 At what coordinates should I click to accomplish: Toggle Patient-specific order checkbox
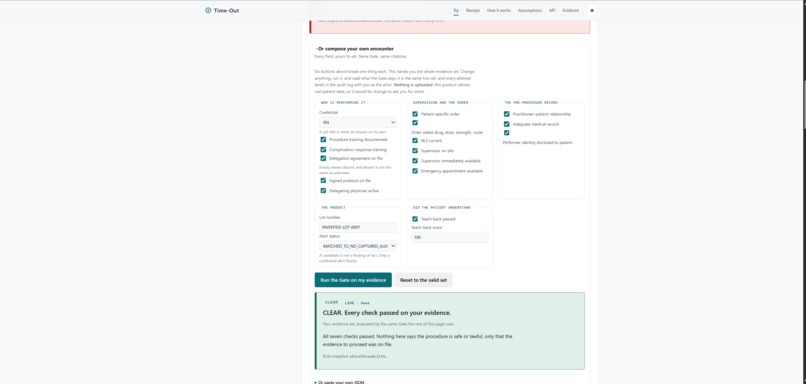coord(415,114)
